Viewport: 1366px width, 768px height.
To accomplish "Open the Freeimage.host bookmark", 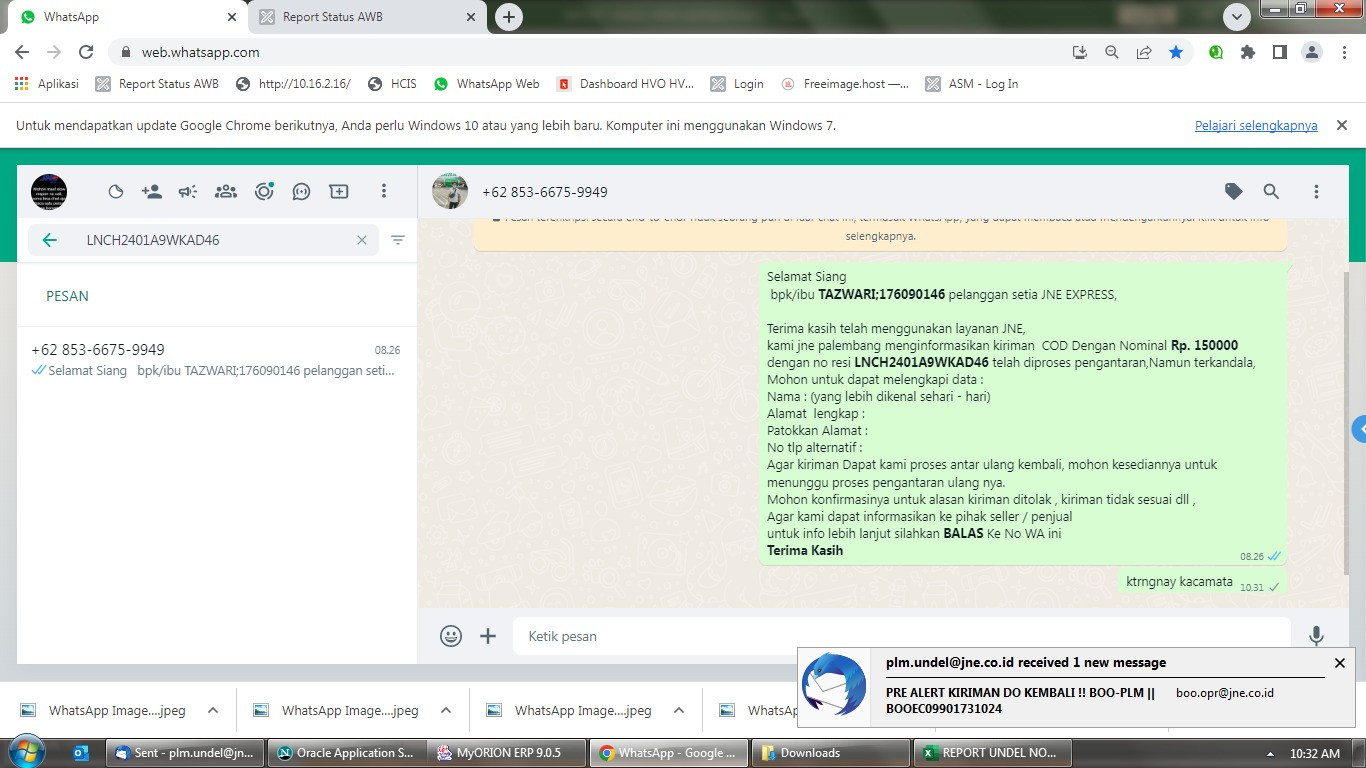I will coord(845,84).
